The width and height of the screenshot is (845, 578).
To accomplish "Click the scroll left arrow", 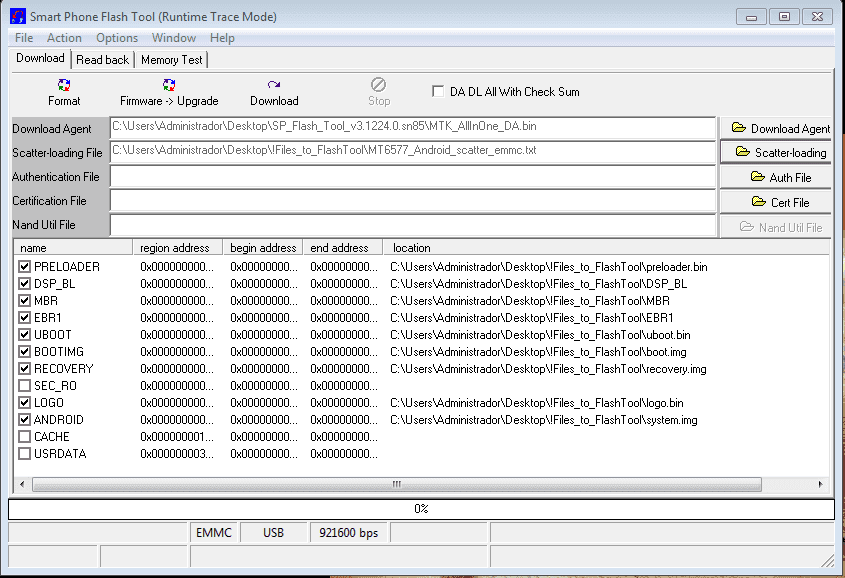I will [x=22, y=484].
